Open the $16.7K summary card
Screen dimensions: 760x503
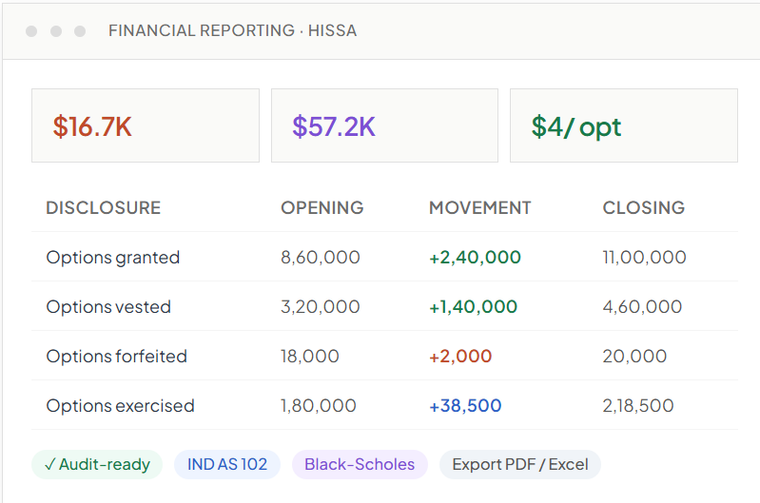(x=145, y=126)
